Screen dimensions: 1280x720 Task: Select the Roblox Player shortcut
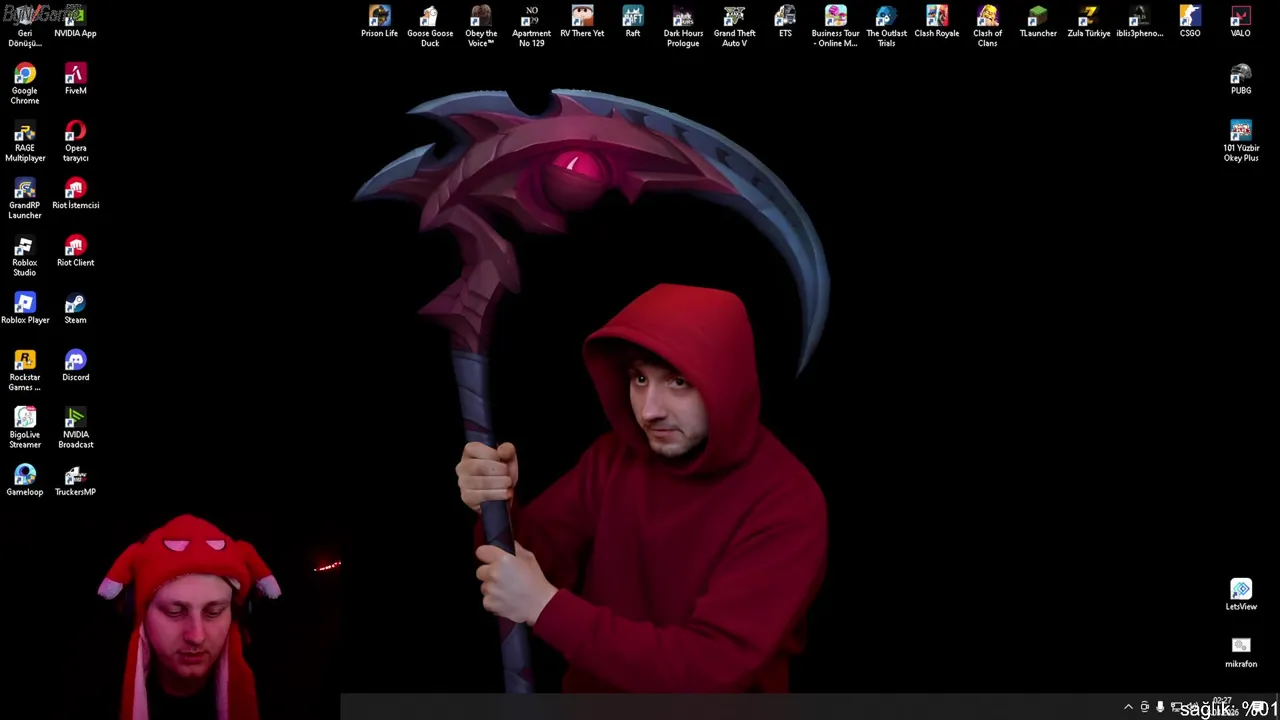click(25, 308)
